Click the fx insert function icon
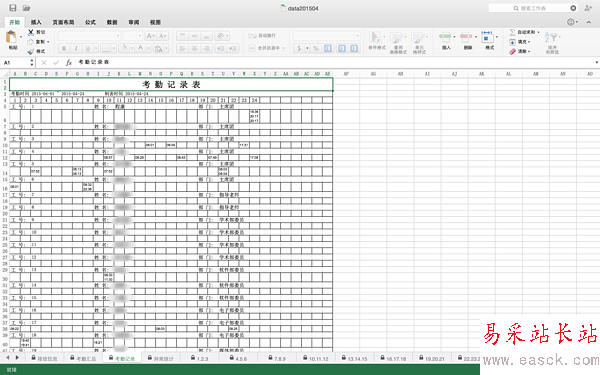Image resolution: width=600 pixels, height=375 pixels. click(68, 62)
